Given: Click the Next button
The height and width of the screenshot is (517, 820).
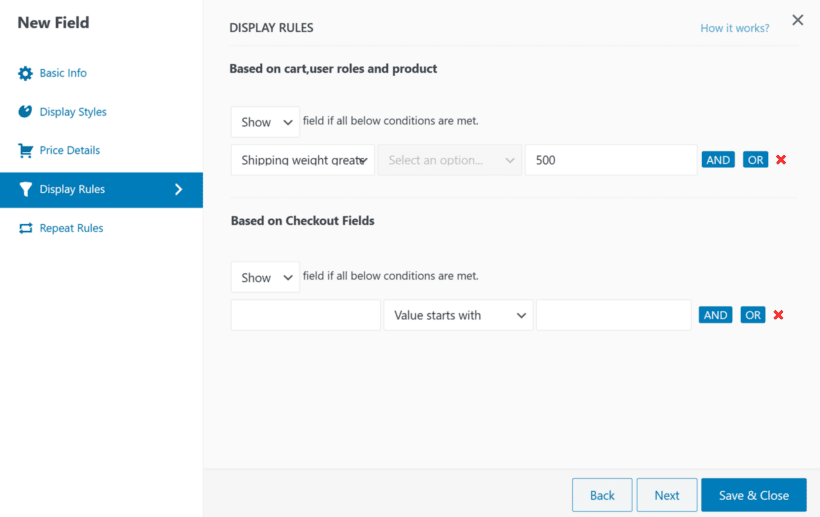Looking at the screenshot, I should pos(666,495).
